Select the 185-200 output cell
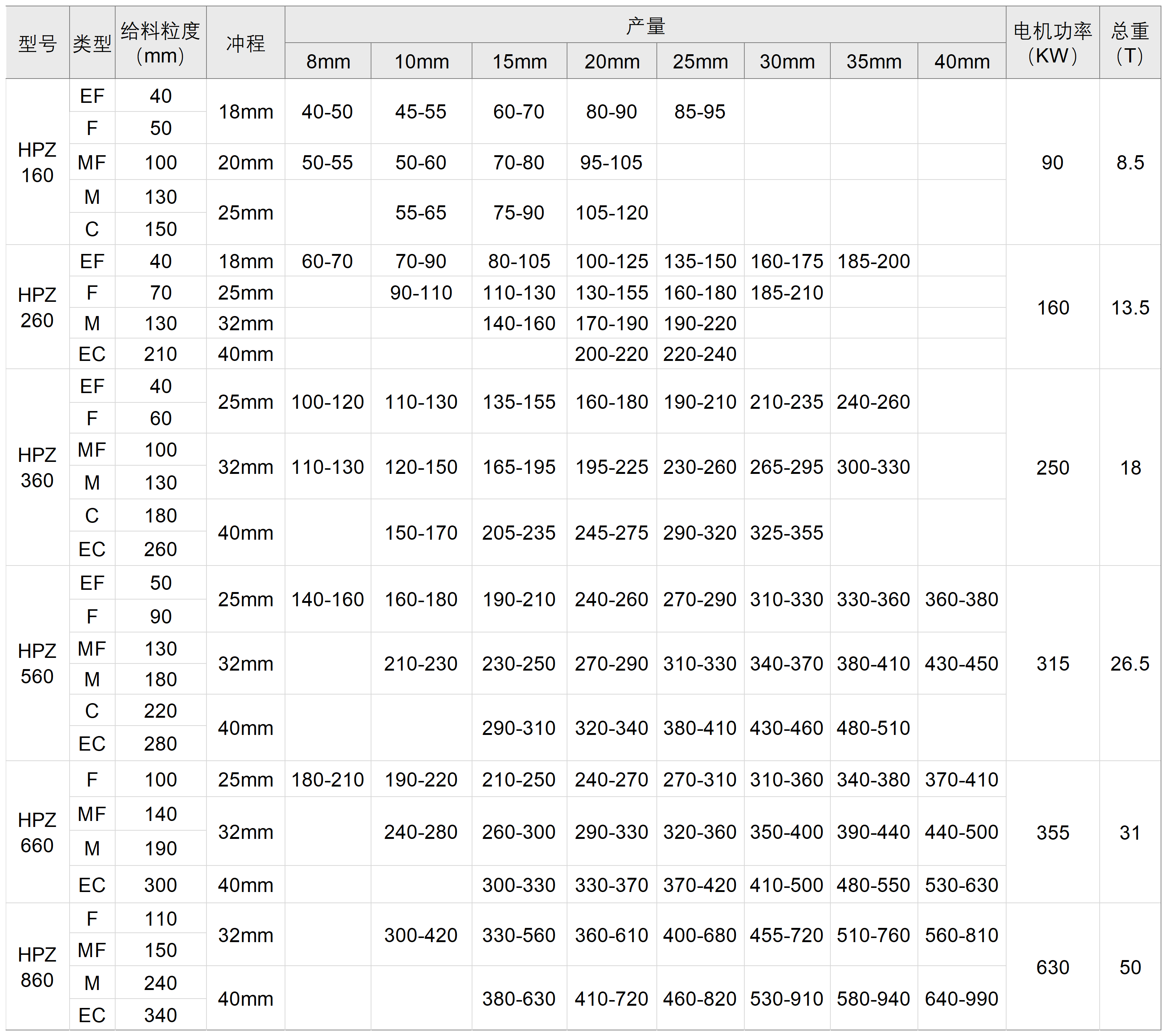This screenshot has width=1167, height=1036. click(873, 261)
